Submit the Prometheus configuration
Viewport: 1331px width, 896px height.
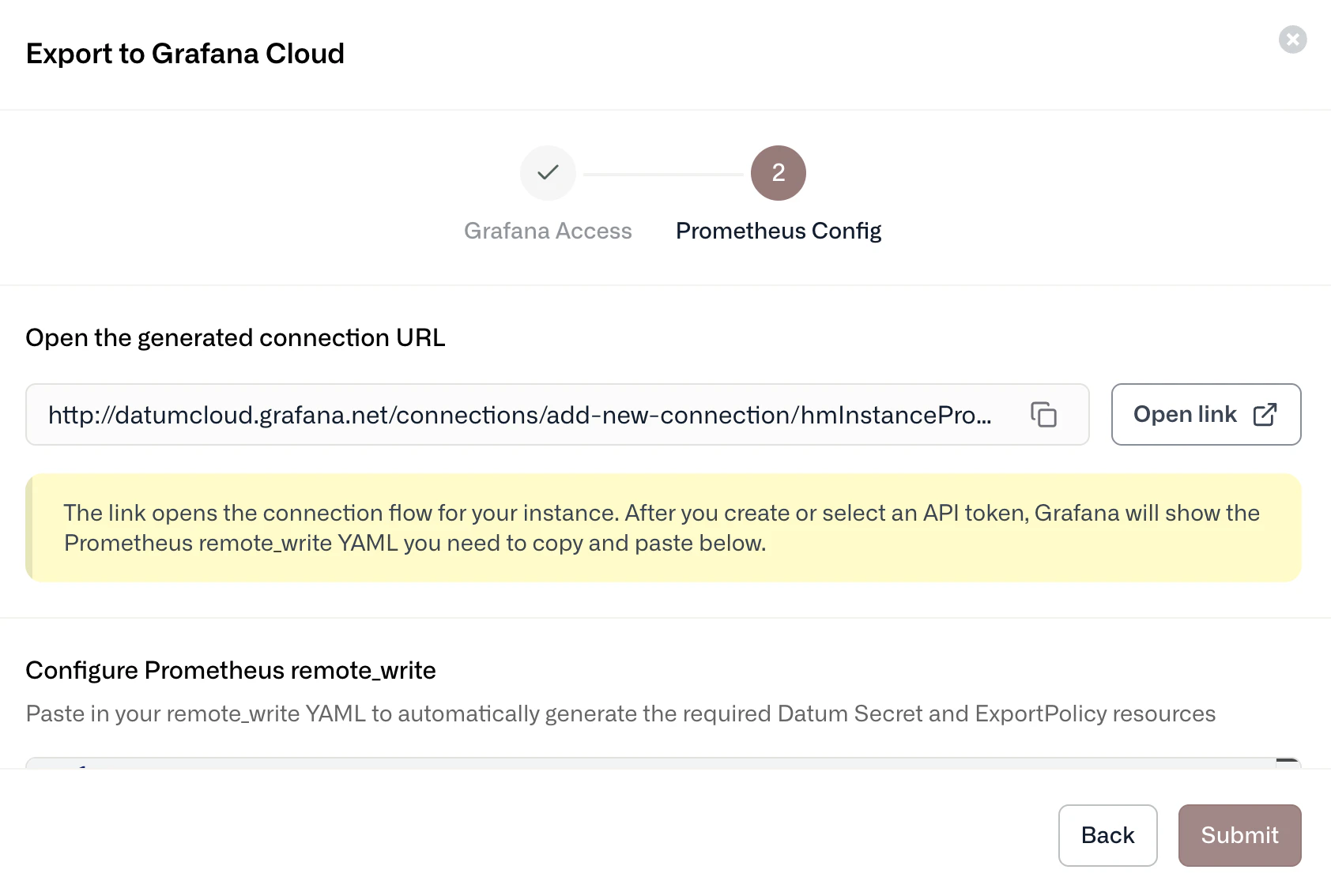tap(1239, 835)
